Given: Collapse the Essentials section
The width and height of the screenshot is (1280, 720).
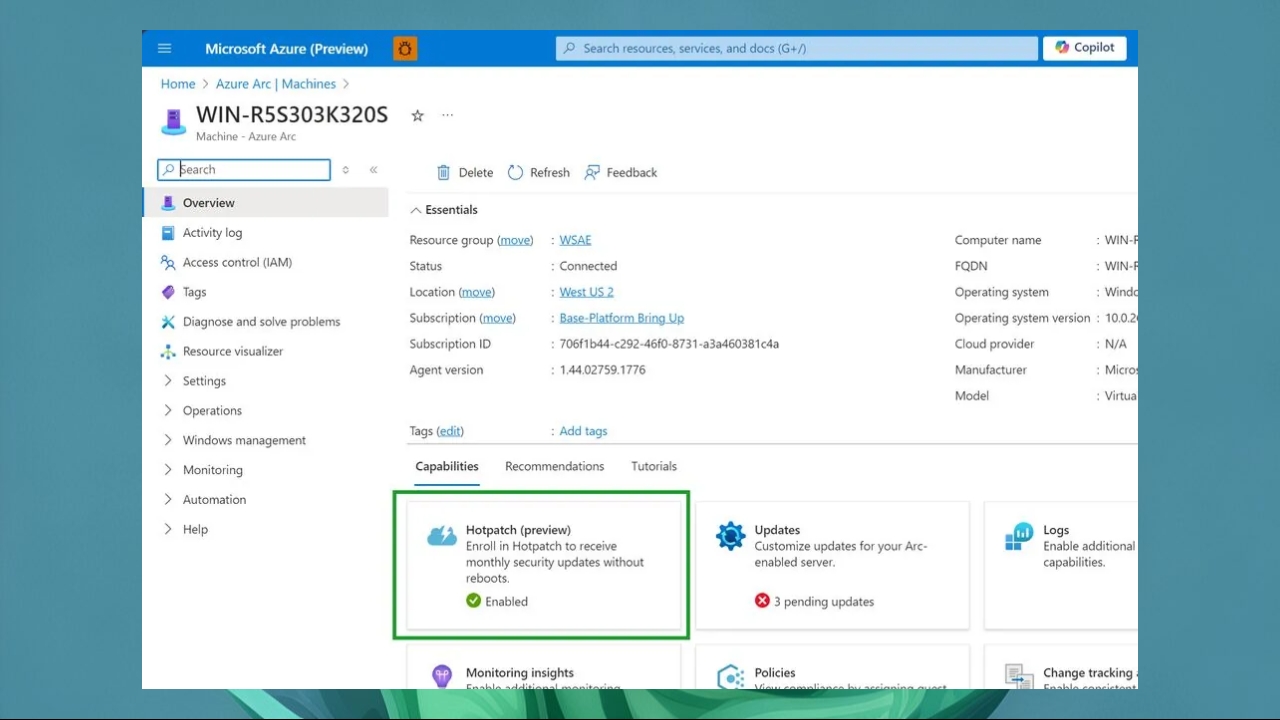Looking at the screenshot, I should [x=444, y=210].
